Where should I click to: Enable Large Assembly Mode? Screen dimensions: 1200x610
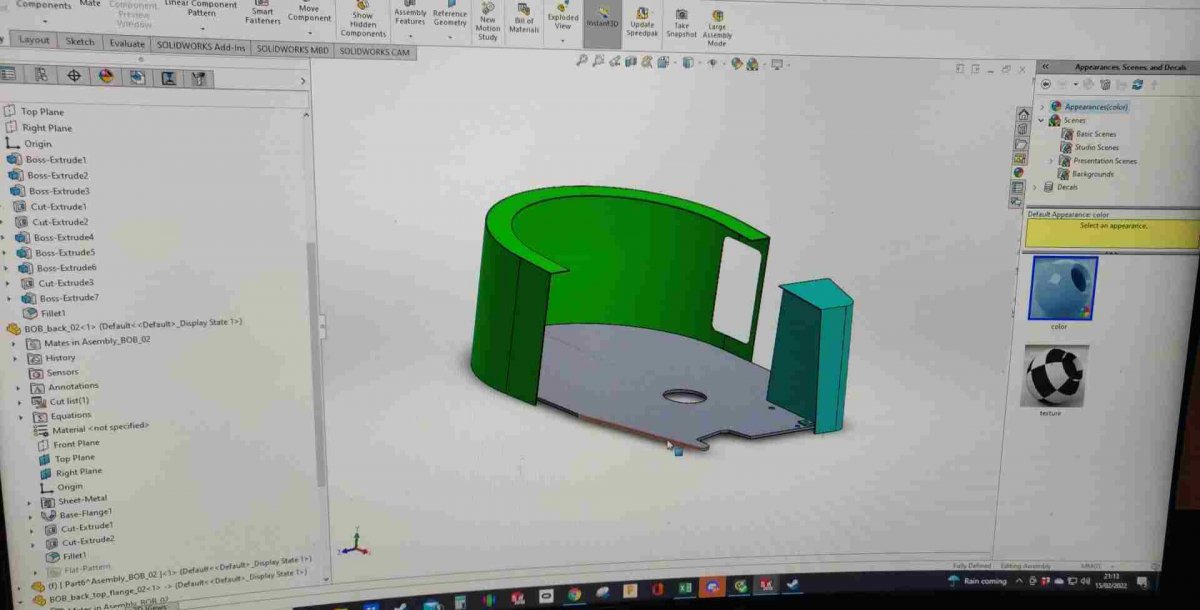pos(717,24)
